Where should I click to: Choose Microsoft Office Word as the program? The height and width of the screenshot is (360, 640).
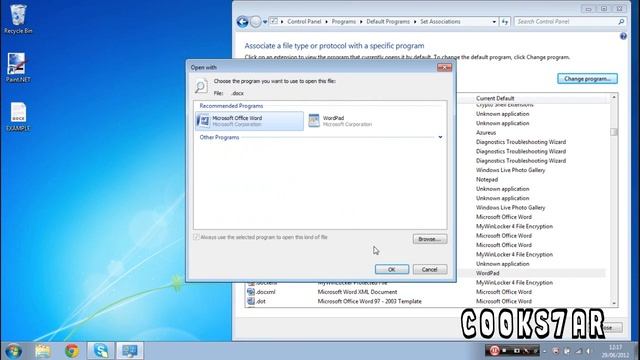249,121
